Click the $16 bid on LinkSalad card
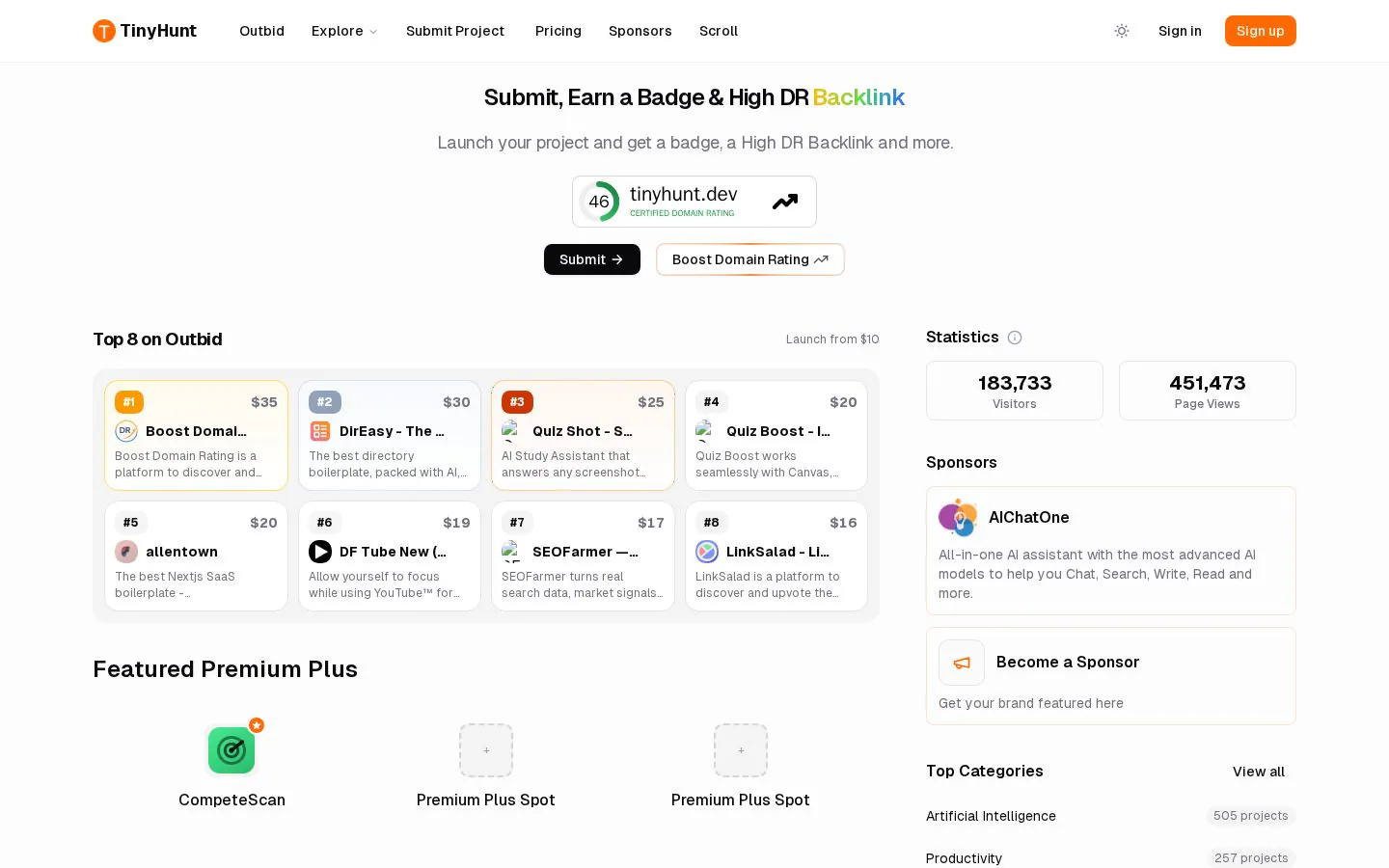The image size is (1389, 868). pos(843,523)
